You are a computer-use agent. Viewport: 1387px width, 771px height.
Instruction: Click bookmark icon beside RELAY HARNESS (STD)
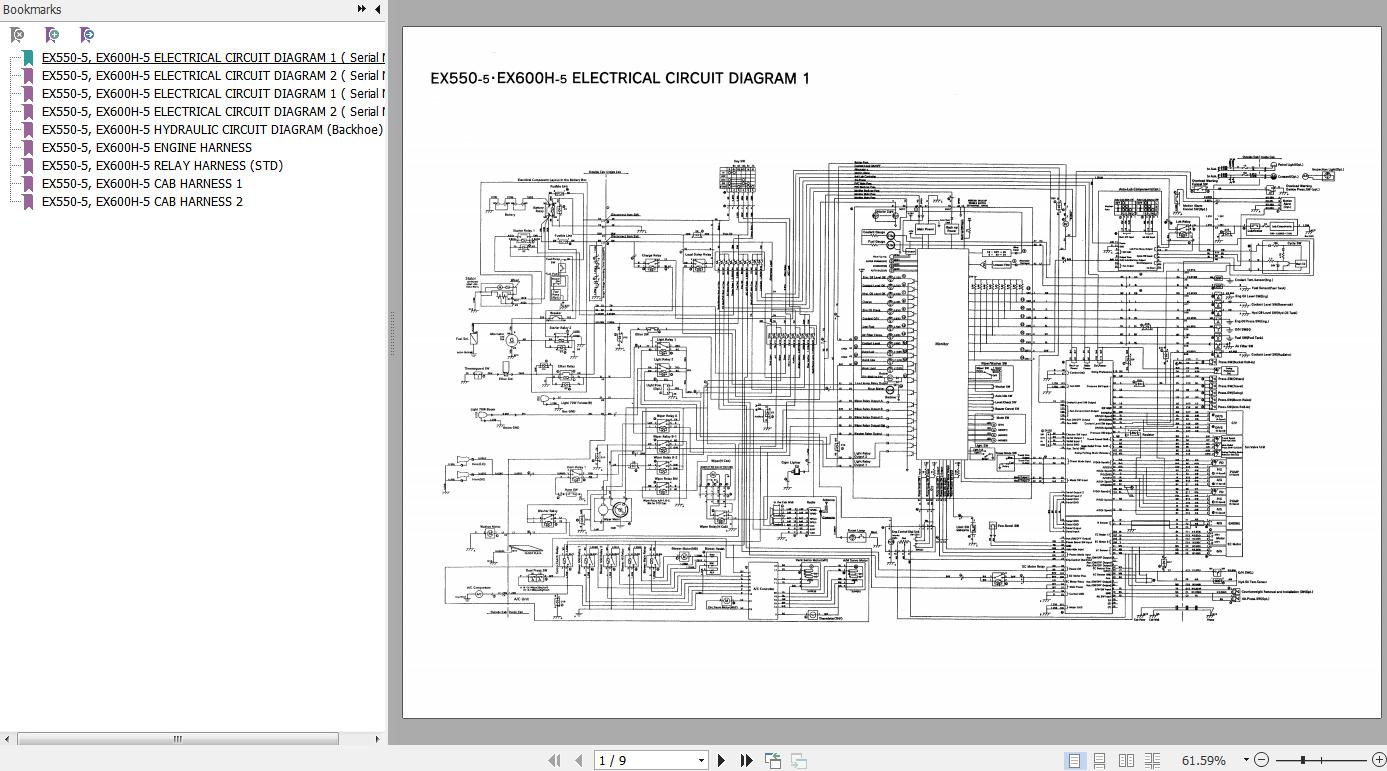(x=28, y=166)
